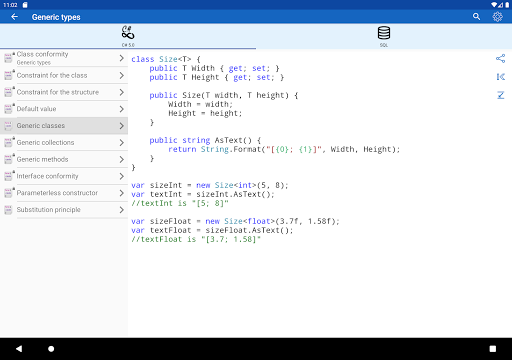Select Parameterless constructor topic
This screenshot has height=360, width=512.
[64, 193]
